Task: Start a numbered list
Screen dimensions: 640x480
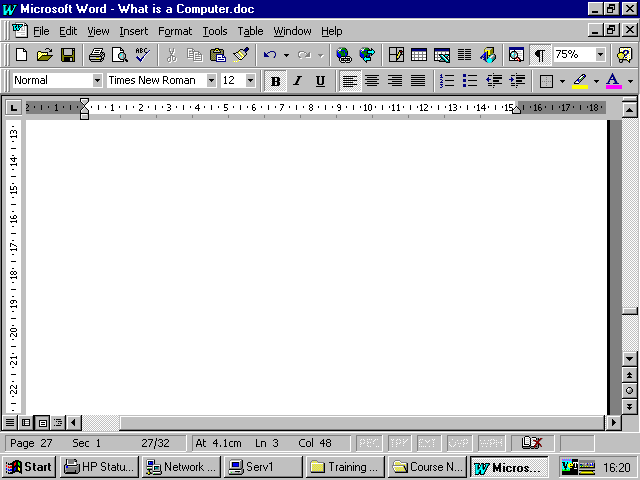Action: pos(446,80)
